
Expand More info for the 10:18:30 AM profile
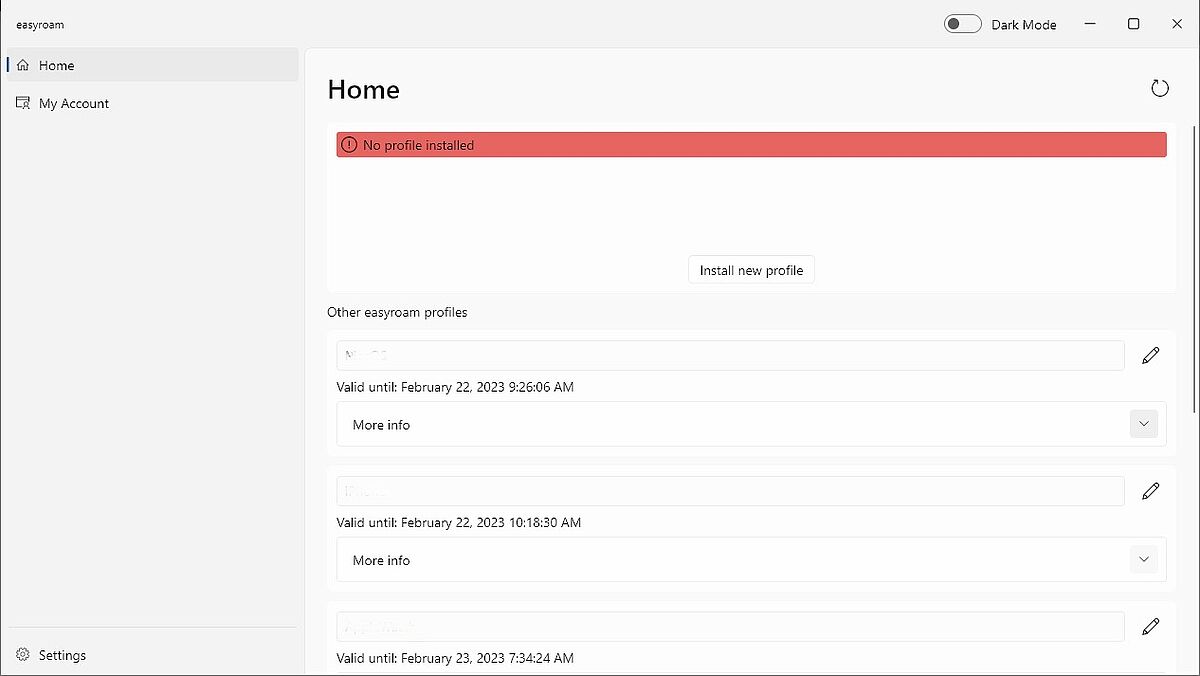(x=1144, y=560)
